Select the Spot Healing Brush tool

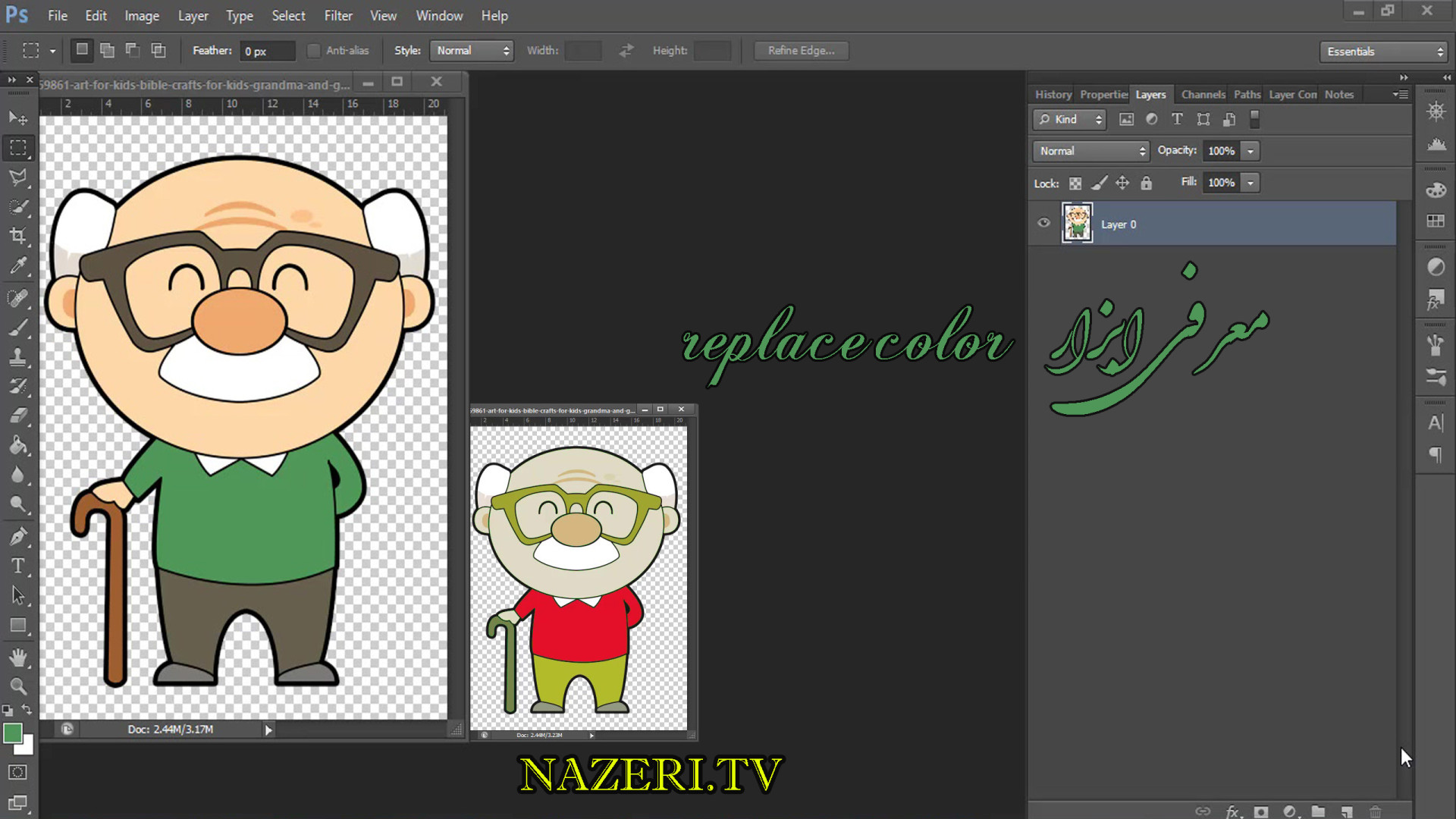[x=18, y=298]
